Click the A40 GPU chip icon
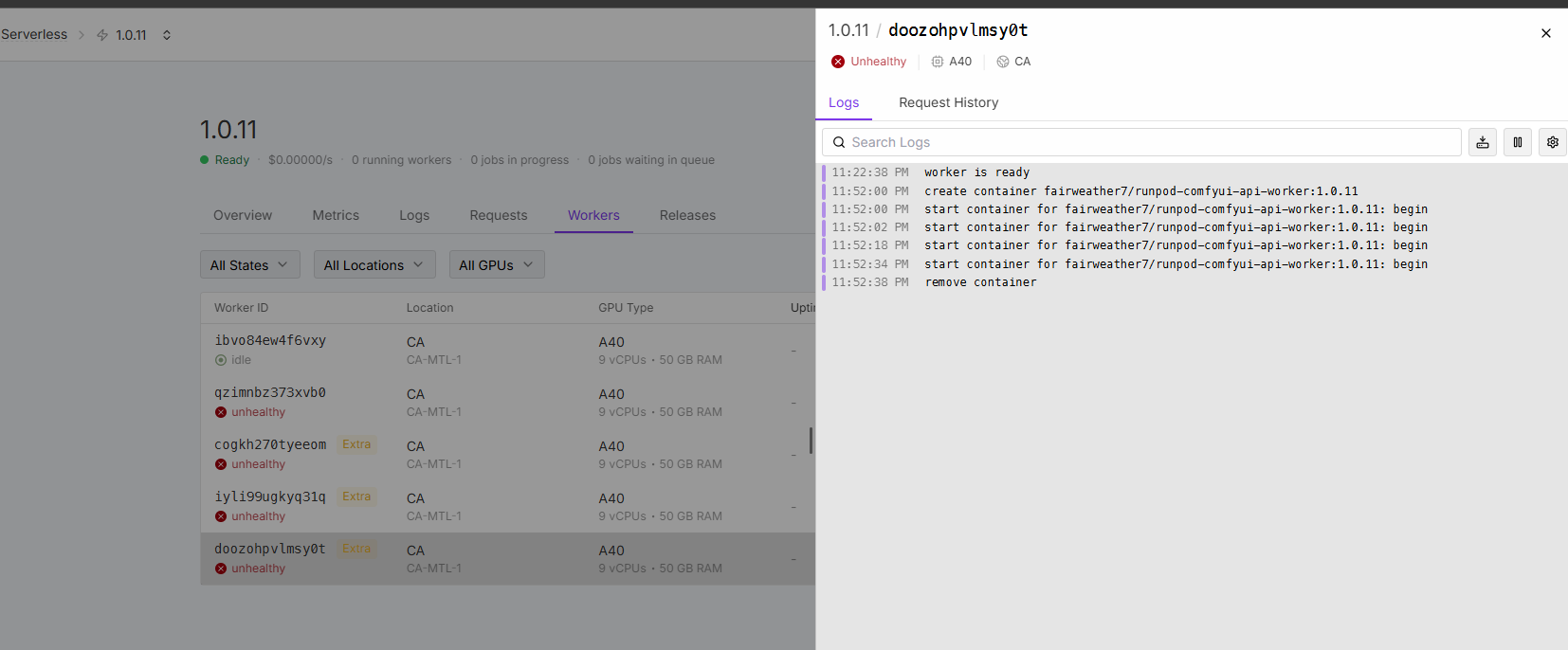 938,62
